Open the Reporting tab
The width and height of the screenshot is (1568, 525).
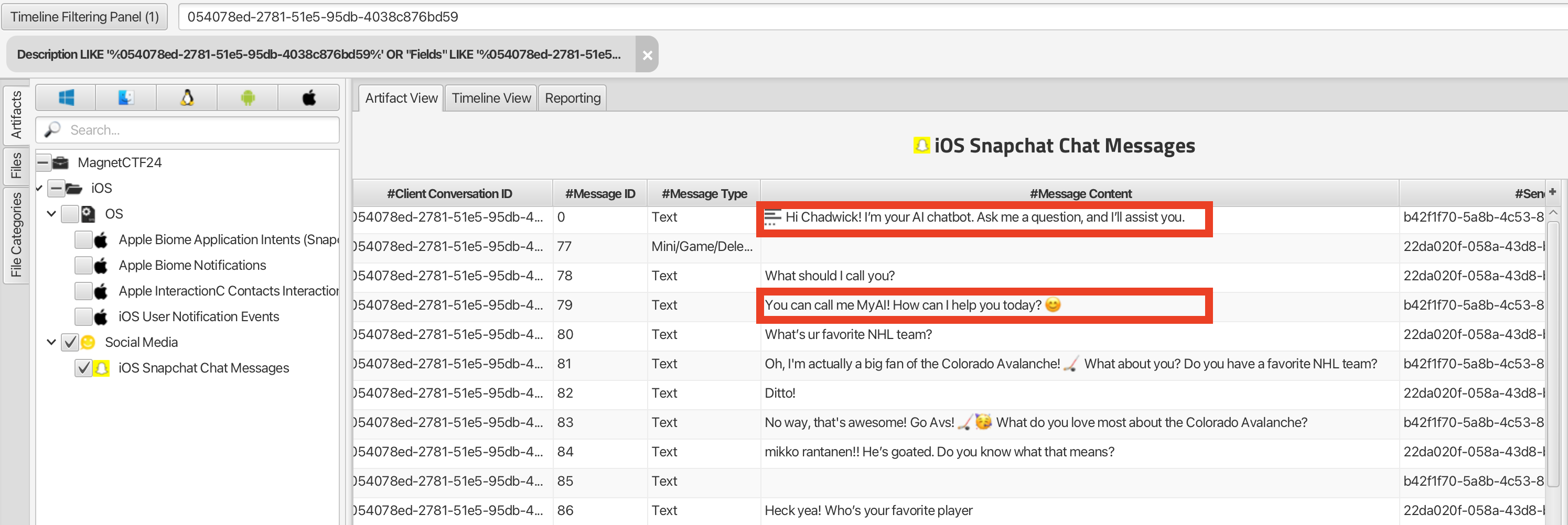pos(572,98)
